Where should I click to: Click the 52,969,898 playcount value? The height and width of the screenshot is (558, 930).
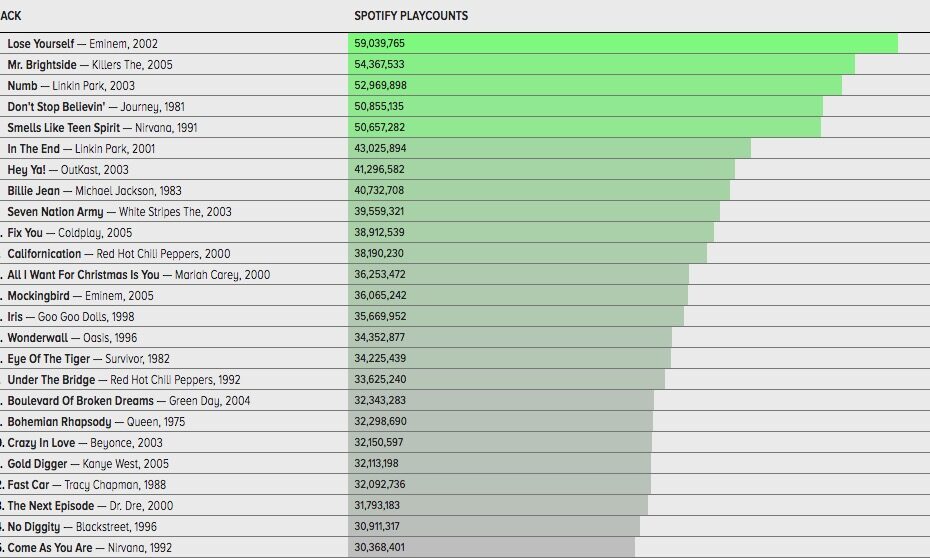[x=381, y=85]
